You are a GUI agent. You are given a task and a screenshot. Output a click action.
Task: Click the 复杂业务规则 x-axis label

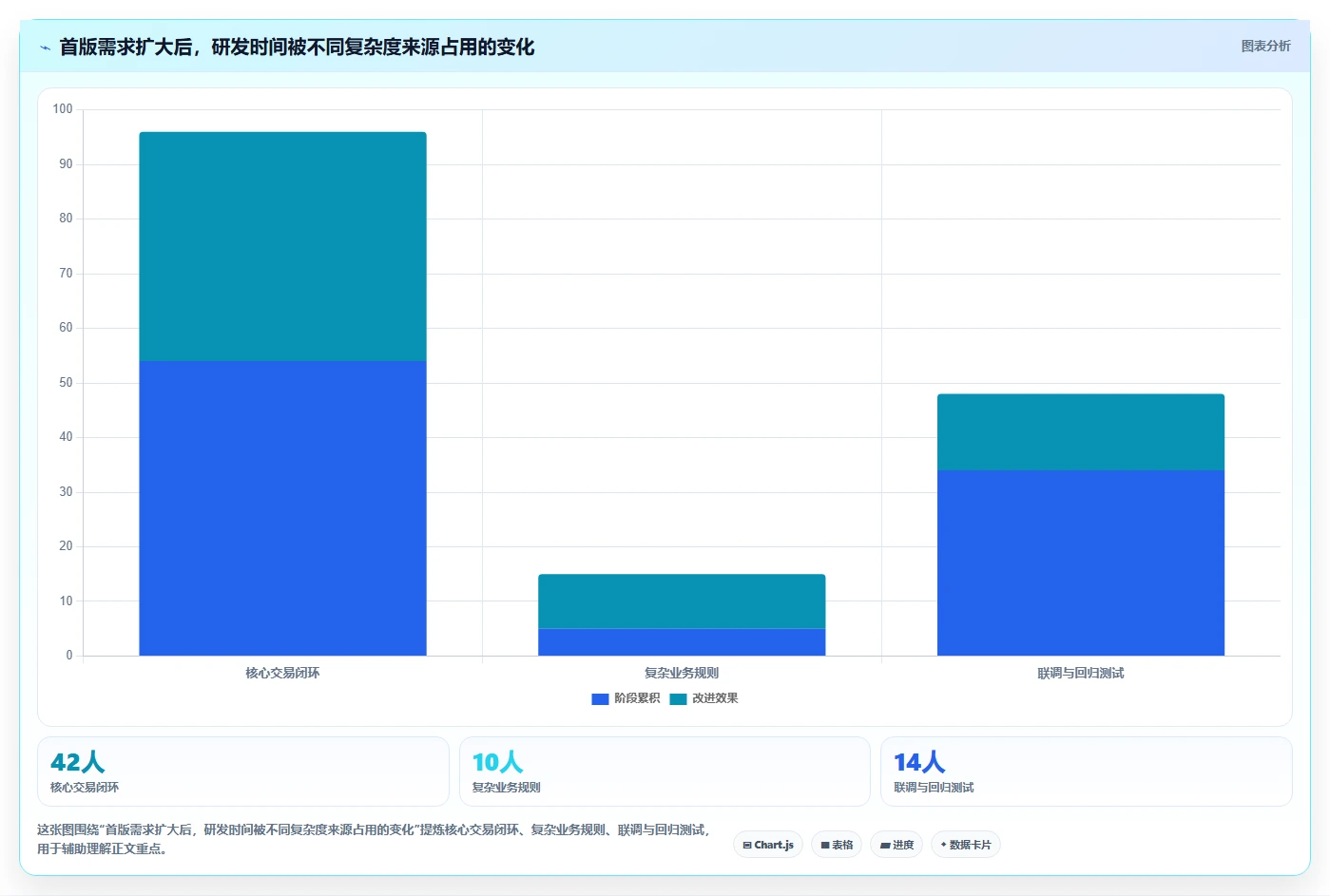[682, 673]
